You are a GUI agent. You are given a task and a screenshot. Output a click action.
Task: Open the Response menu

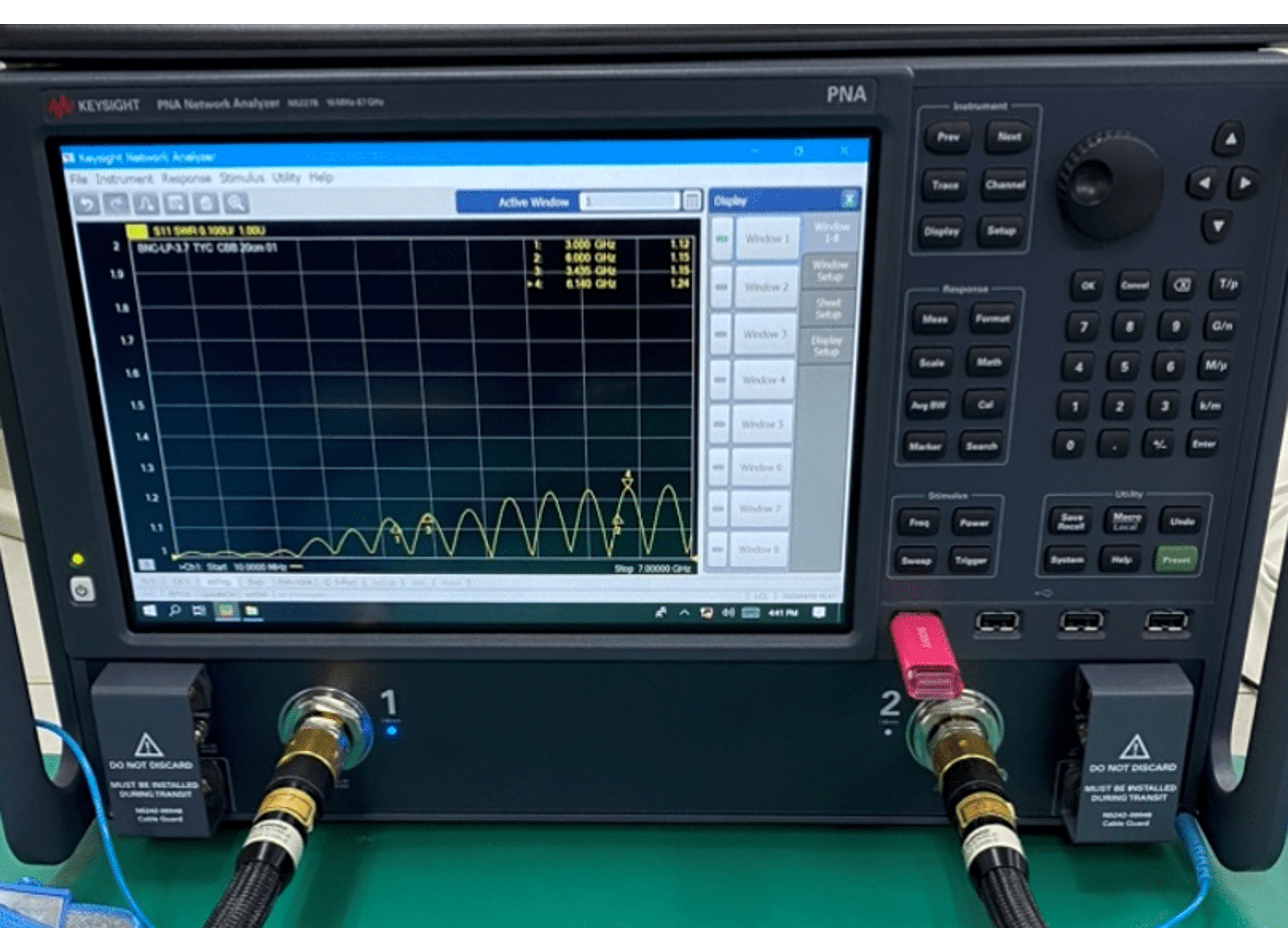[186, 178]
